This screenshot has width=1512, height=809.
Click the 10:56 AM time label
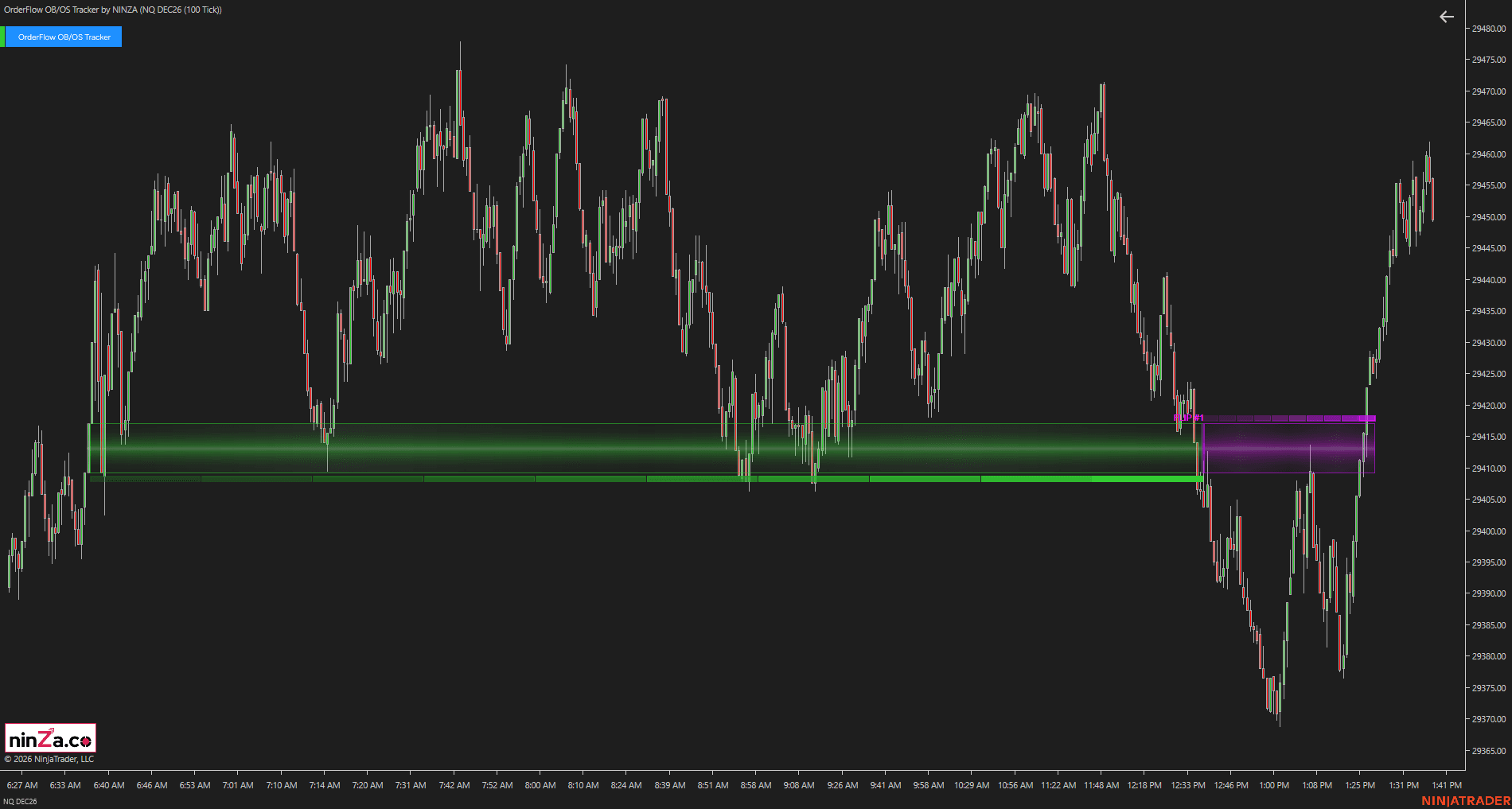tap(1015, 785)
